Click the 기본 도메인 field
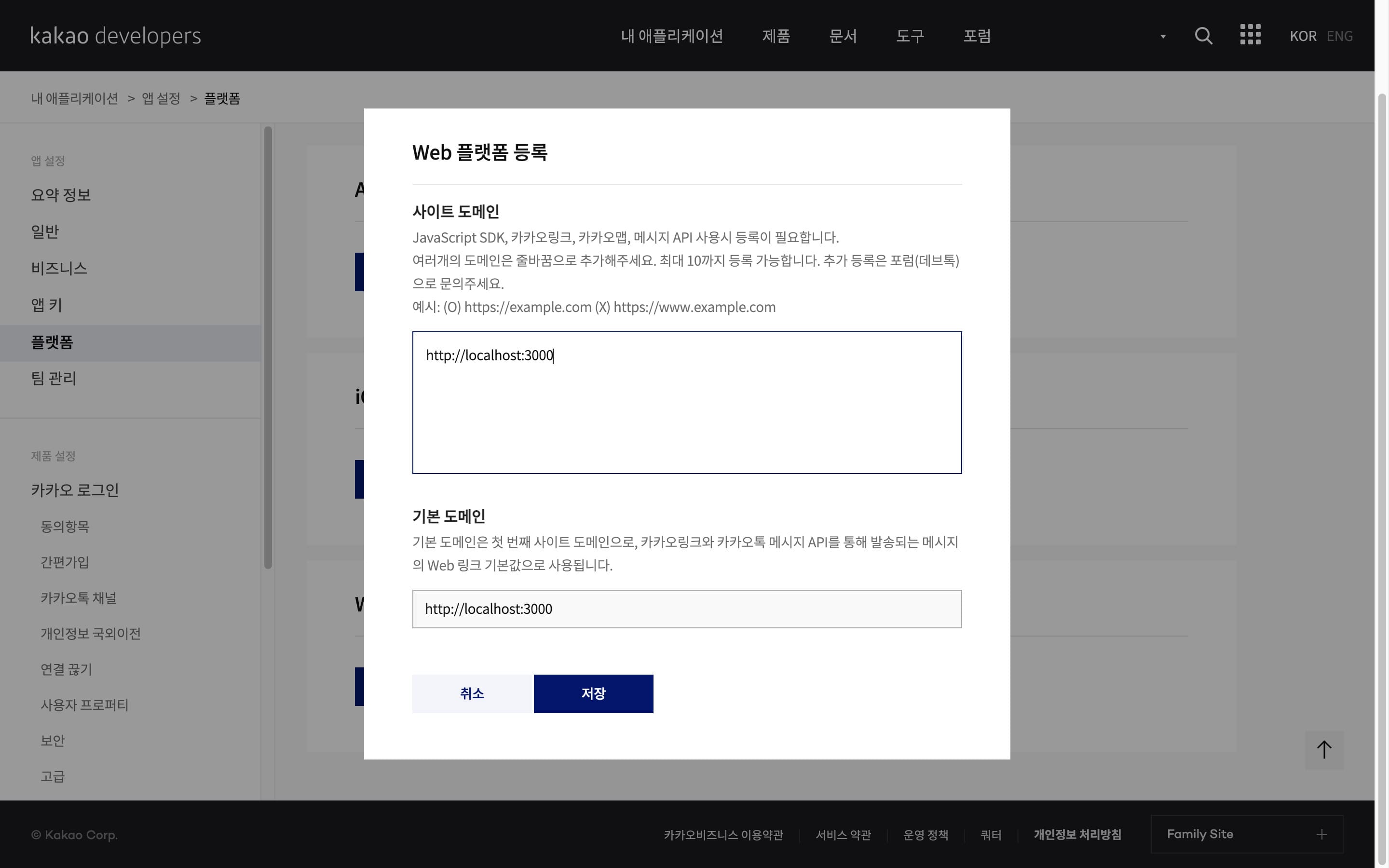This screenshot has width=1389, height=868. (686, 609)
